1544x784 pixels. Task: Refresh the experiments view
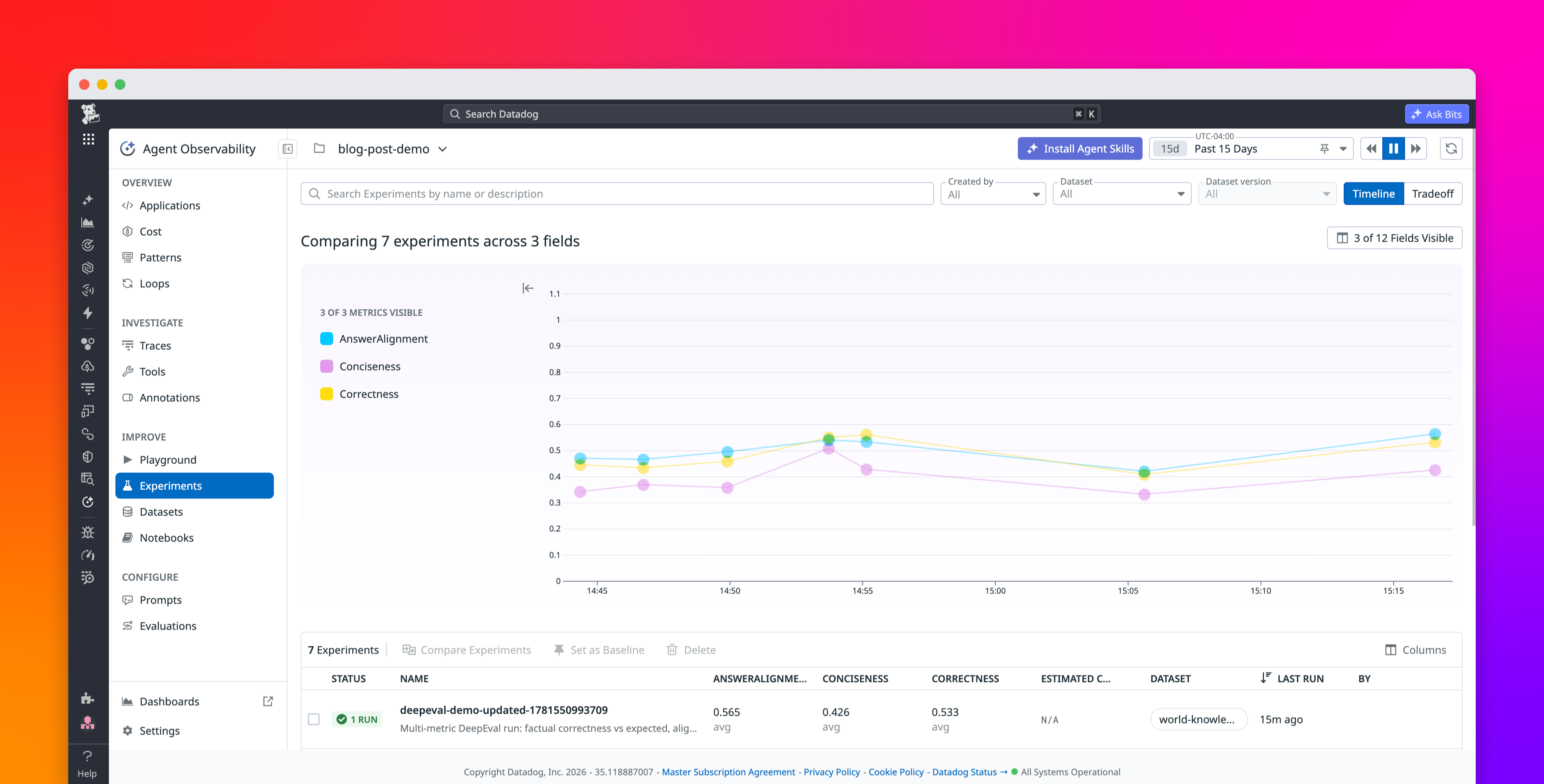(x=1451, y=149)
